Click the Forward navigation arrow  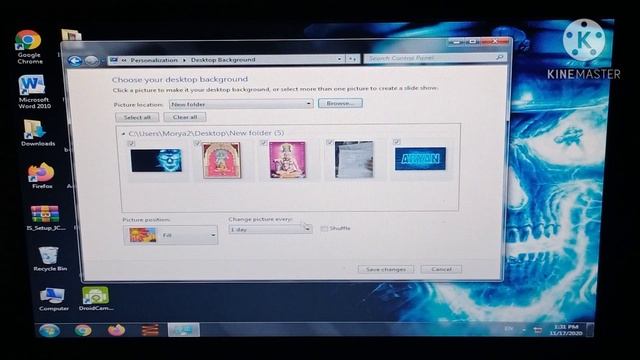[91, 61]
